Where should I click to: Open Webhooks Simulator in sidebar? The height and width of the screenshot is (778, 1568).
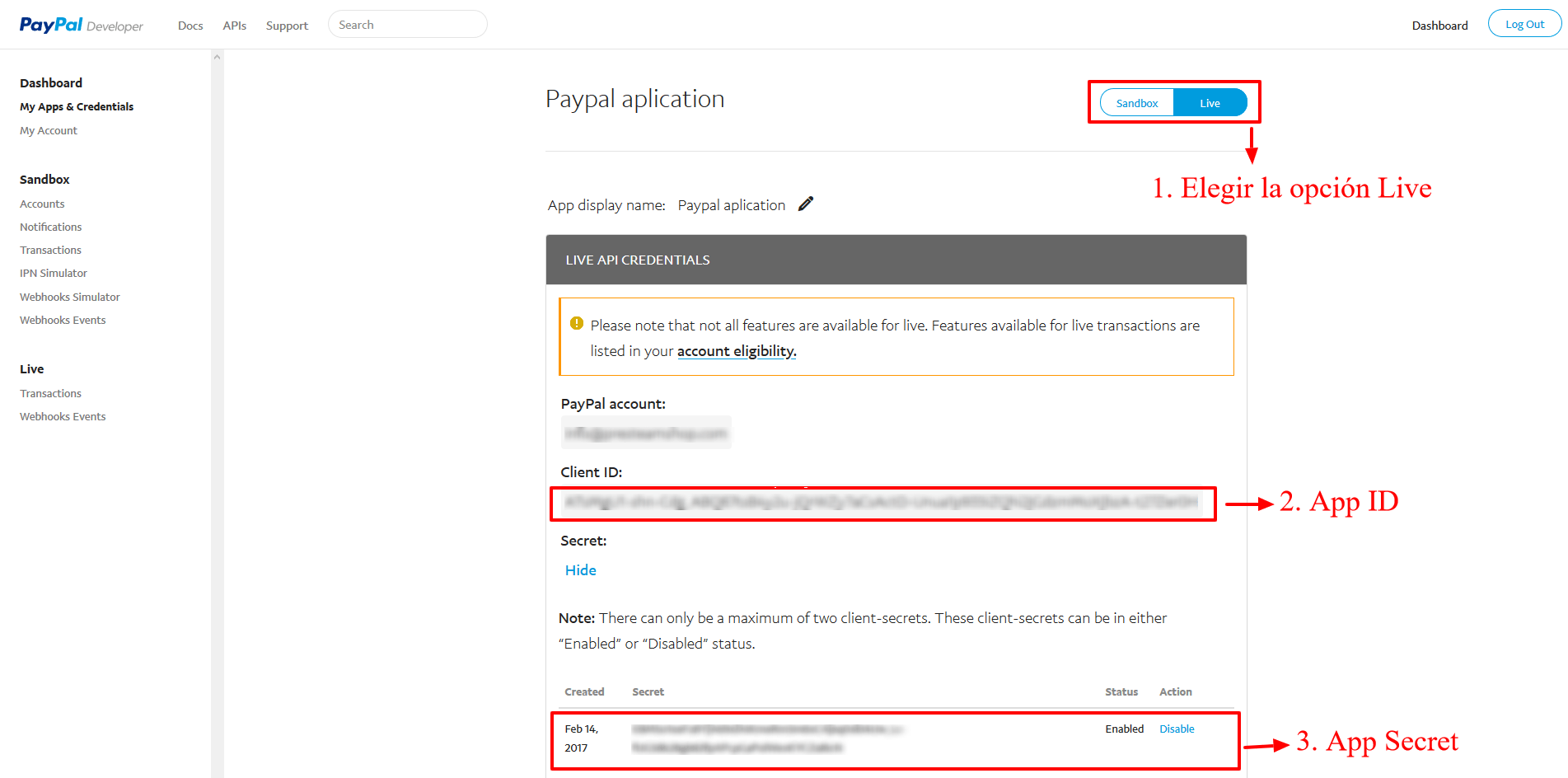[70, 298]
